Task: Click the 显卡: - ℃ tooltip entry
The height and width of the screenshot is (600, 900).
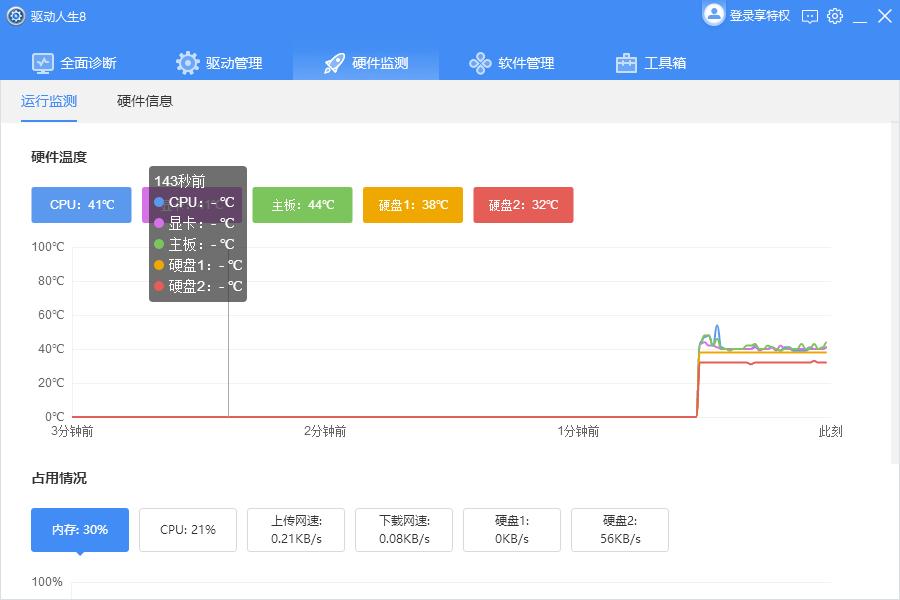Action: [195, 223]
